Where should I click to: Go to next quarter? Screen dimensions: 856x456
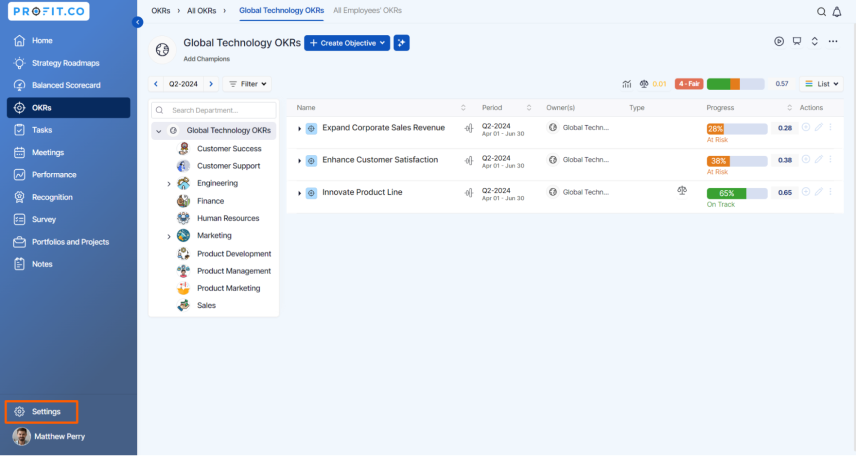pyautogui.click(x=211, y=84)
